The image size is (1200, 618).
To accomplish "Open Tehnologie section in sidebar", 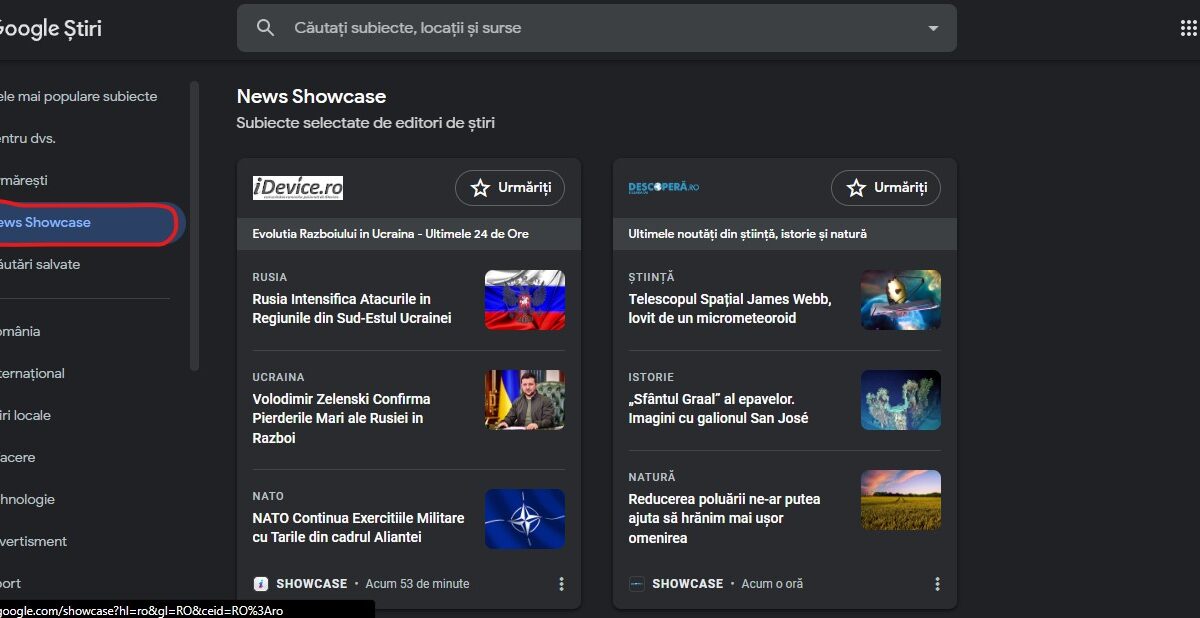I will 27,500.
